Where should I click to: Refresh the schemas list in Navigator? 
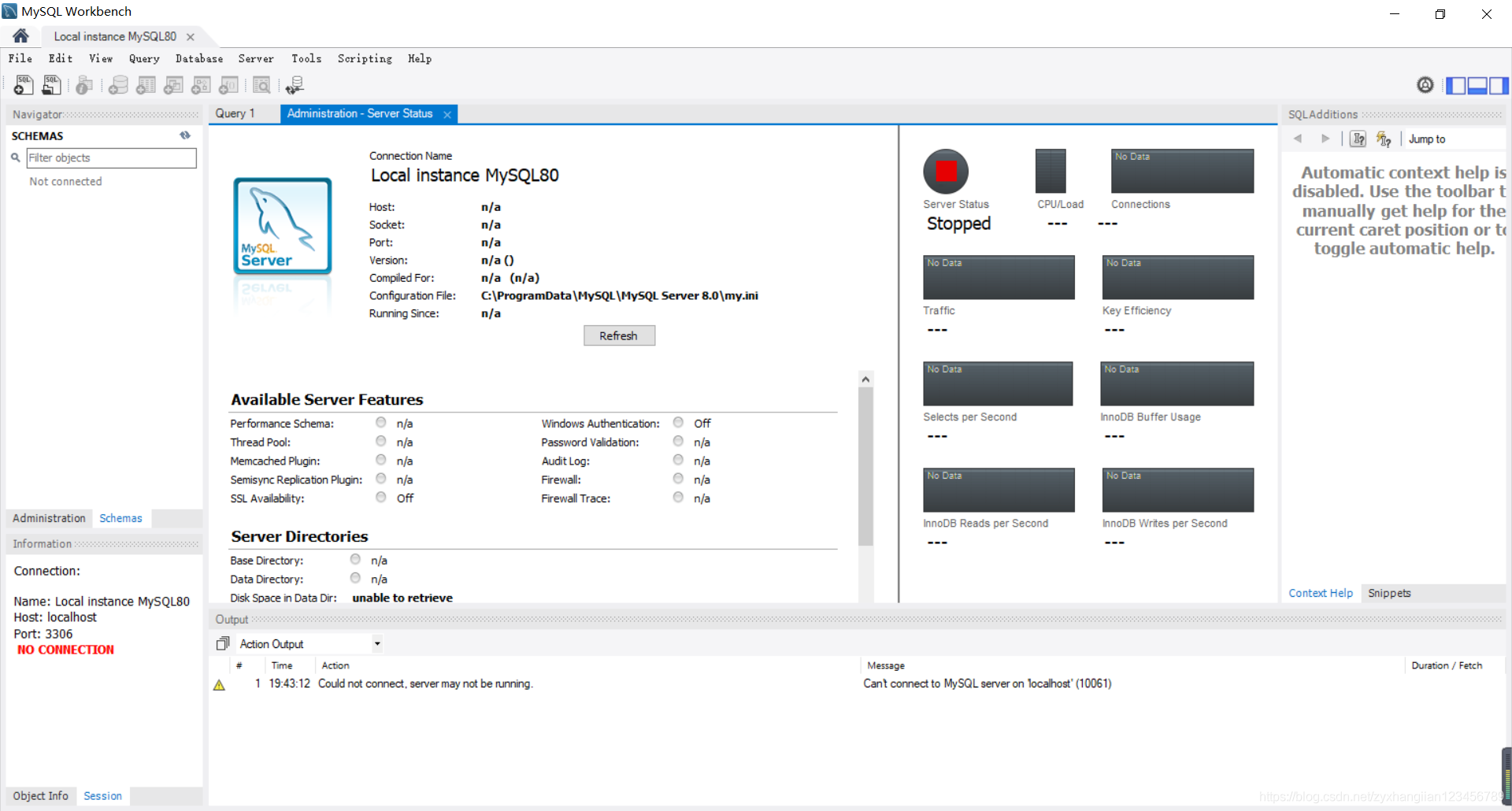[185, 135]
